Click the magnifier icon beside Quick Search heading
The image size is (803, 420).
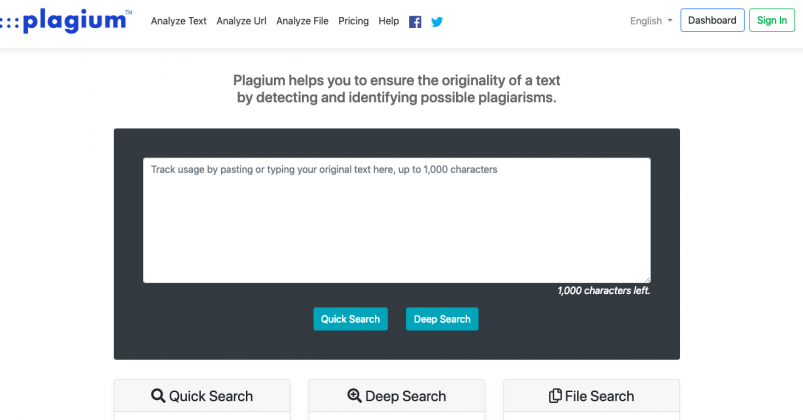point(158,396)
